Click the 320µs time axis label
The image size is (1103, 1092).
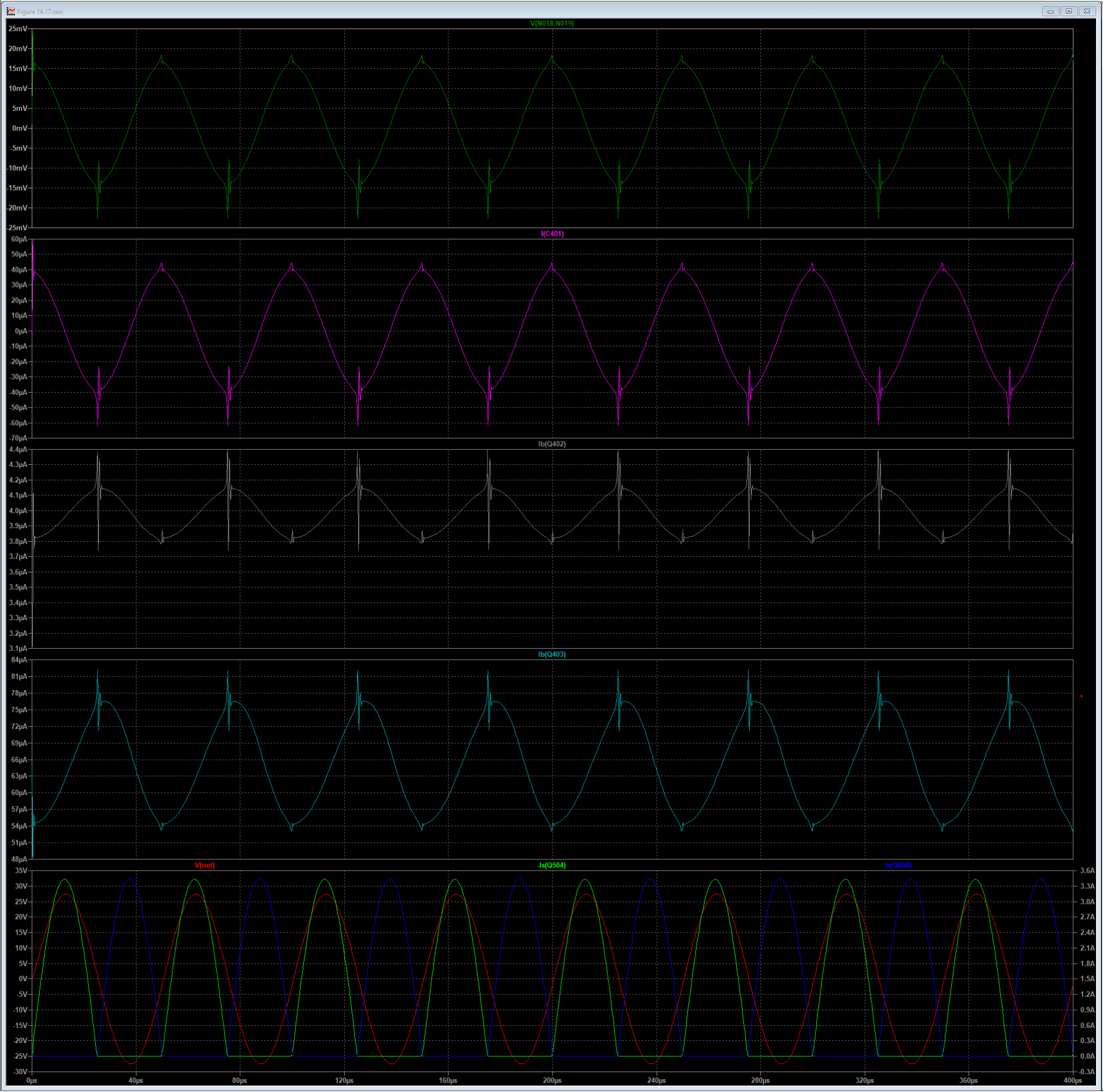(x=865, y=1081)
